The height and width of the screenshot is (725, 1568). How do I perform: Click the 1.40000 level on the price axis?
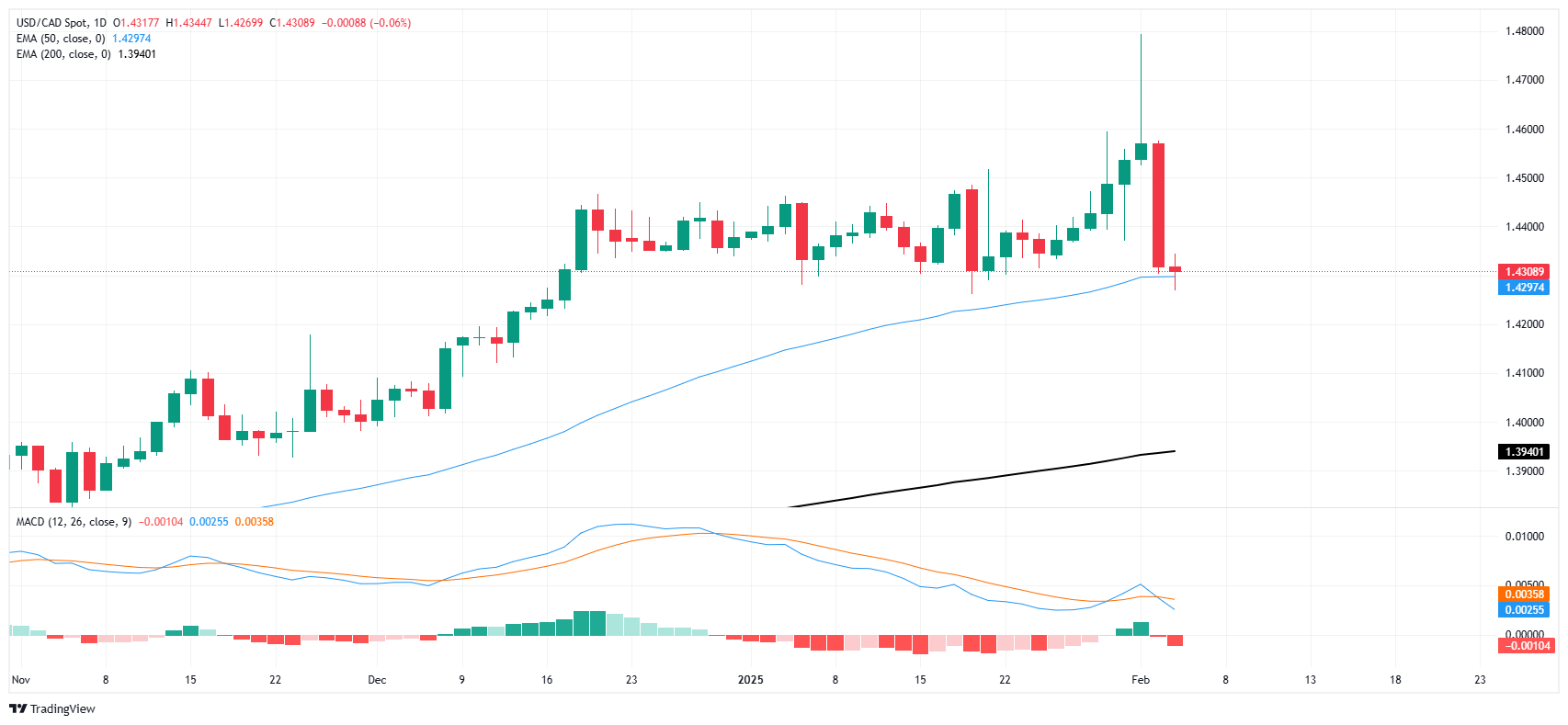(1523, 423)
